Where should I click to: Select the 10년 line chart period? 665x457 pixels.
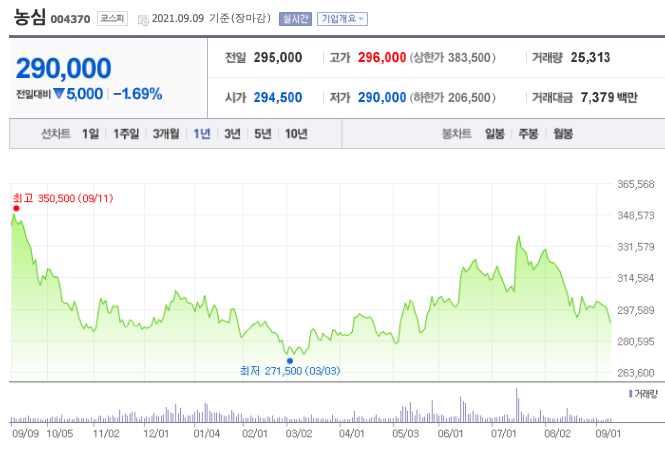pyautogui.click(x=296, y=134)
